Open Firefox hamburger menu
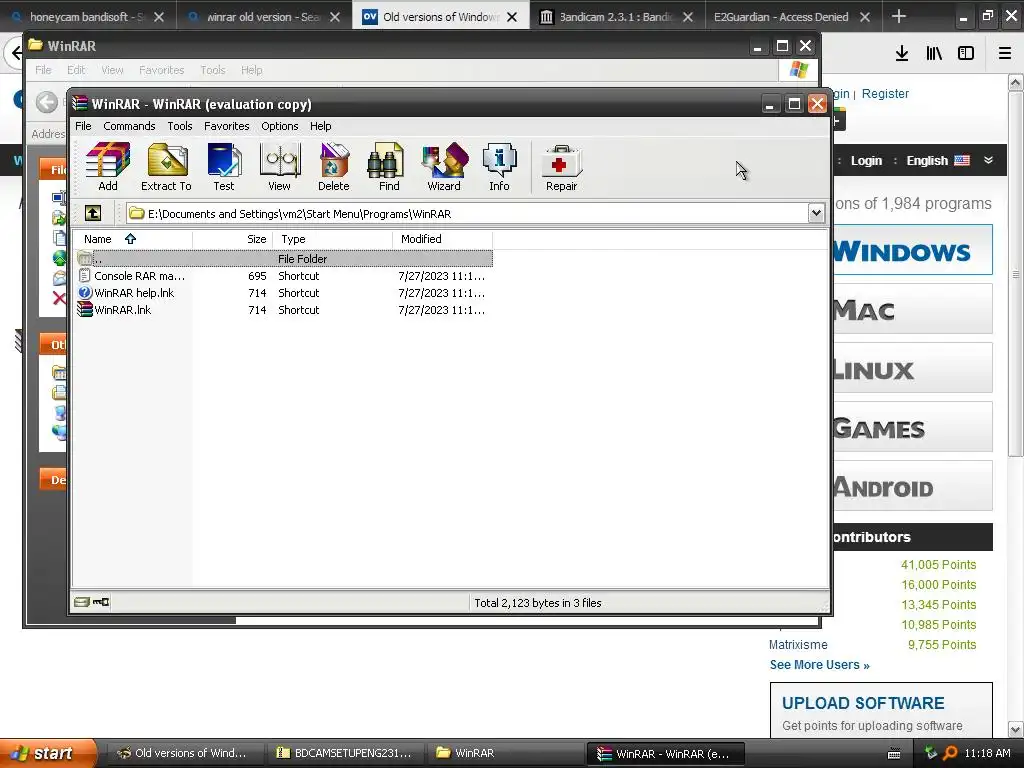The image size is (1024, 768). (x=1005, y=53)
